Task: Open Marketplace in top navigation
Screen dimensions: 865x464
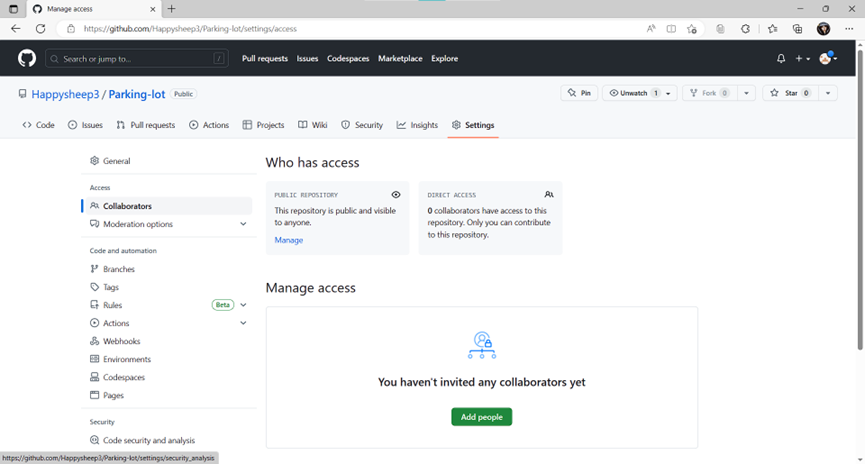Action: (x=400, y=58)
